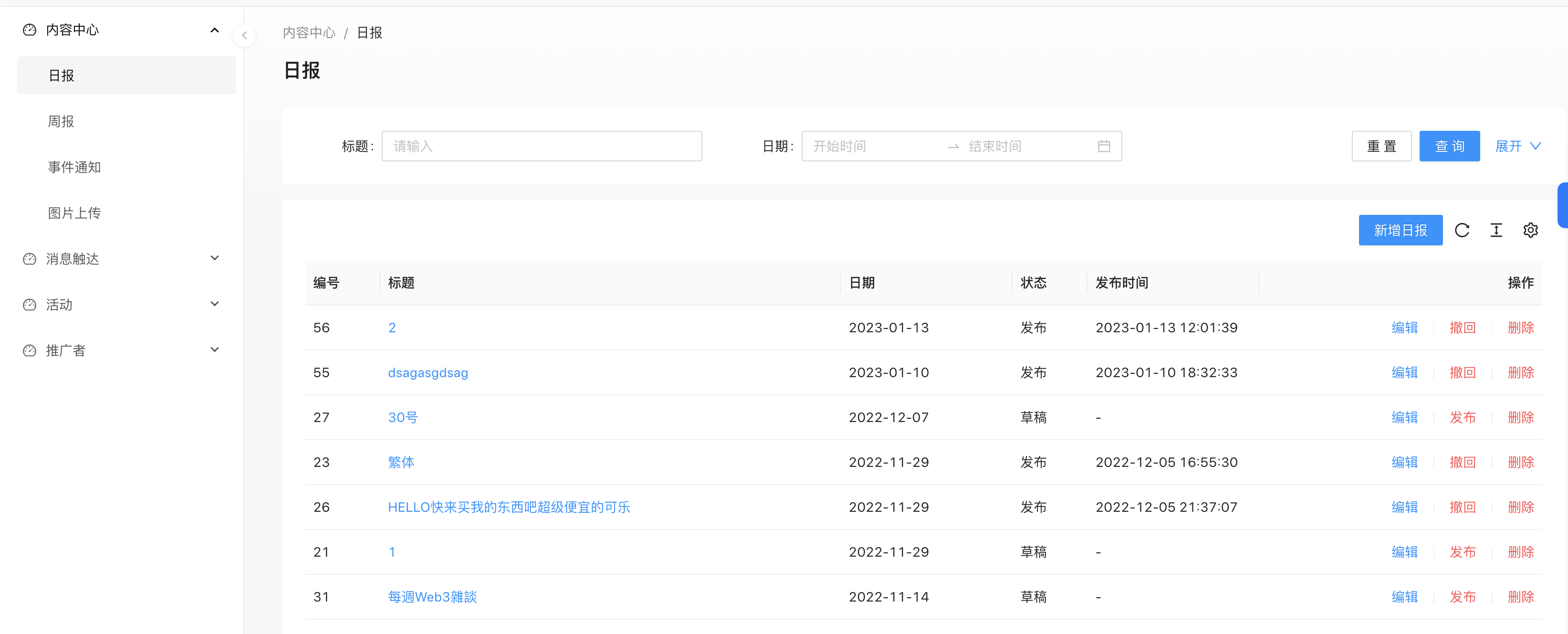Open the daily report titled 每週Web3雜談
This screenshot has width=1568, height=634.
pos(432,597)
